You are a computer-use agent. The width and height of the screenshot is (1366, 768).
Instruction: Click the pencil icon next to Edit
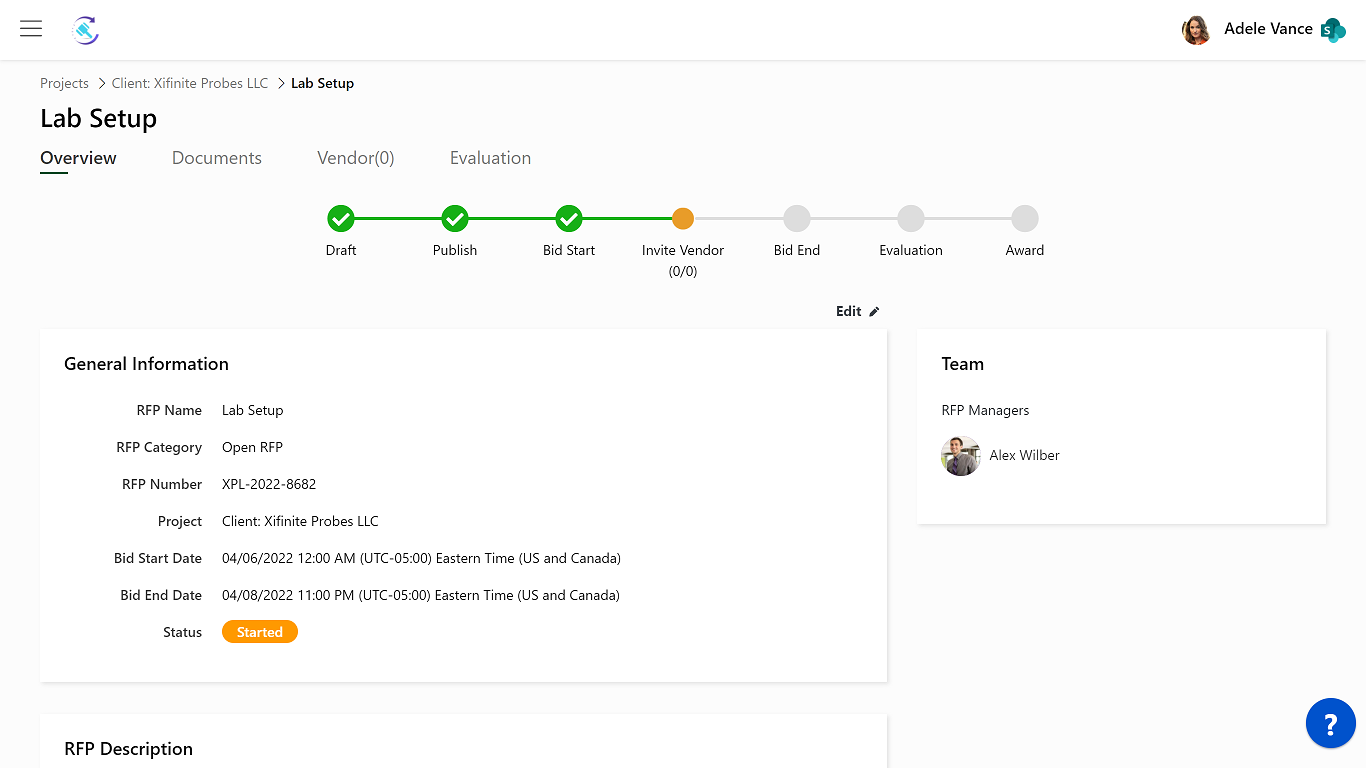(x=874, y=312)
